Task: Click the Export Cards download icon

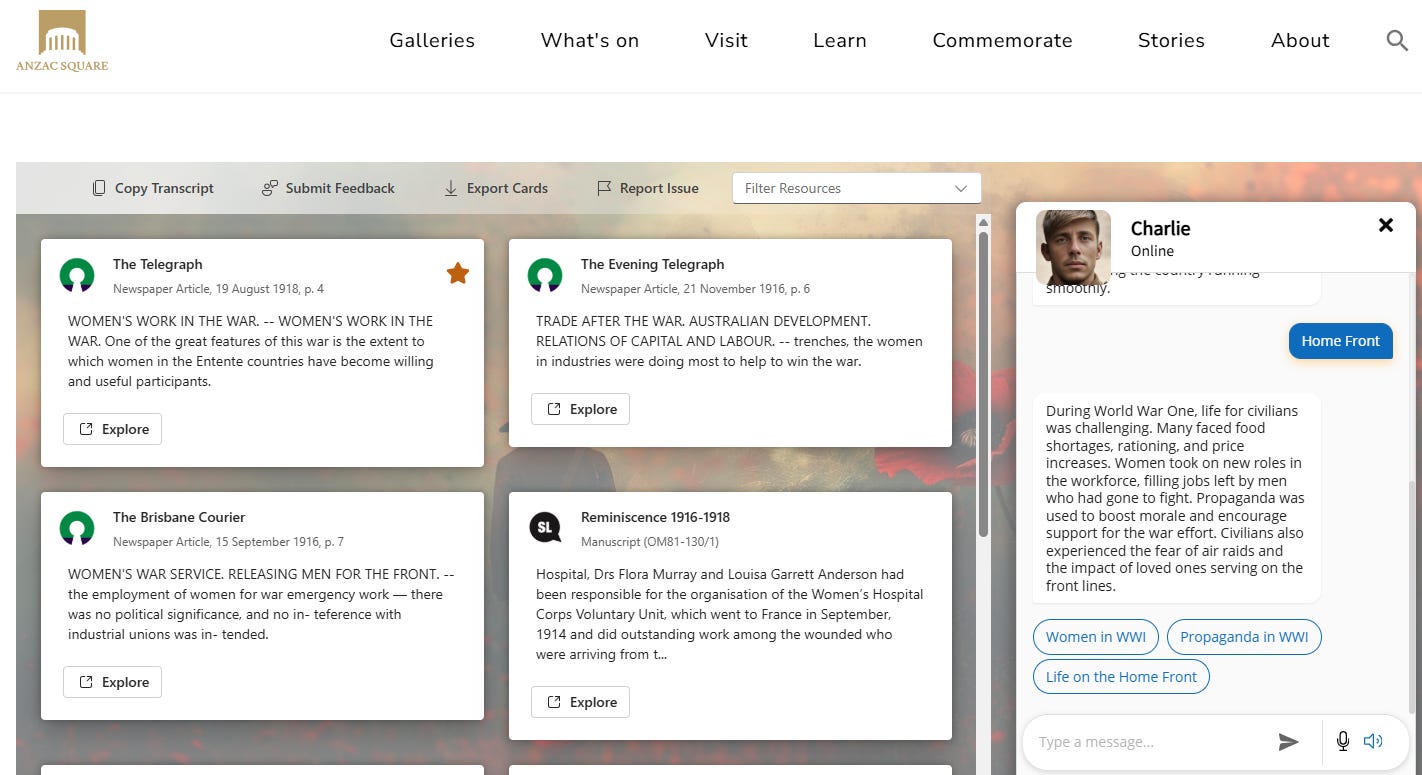Action: point(451,188)
